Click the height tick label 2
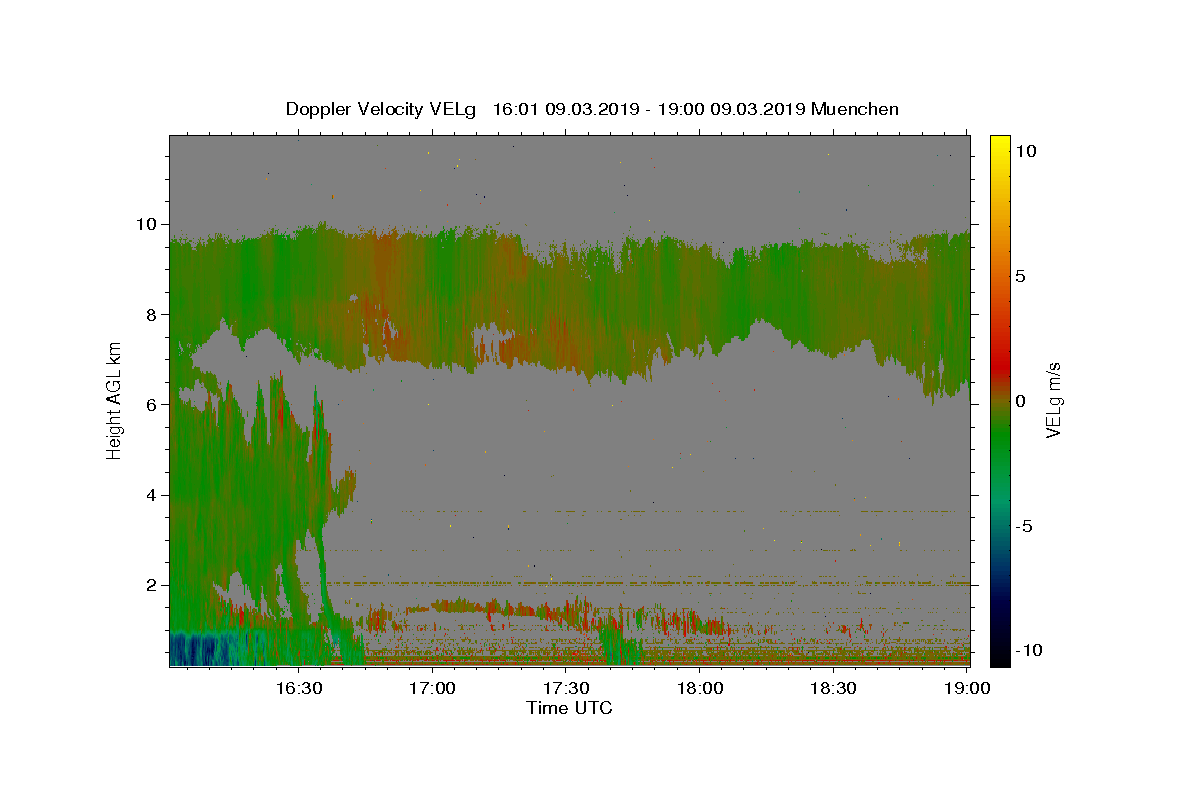 (x=153, y=585)
